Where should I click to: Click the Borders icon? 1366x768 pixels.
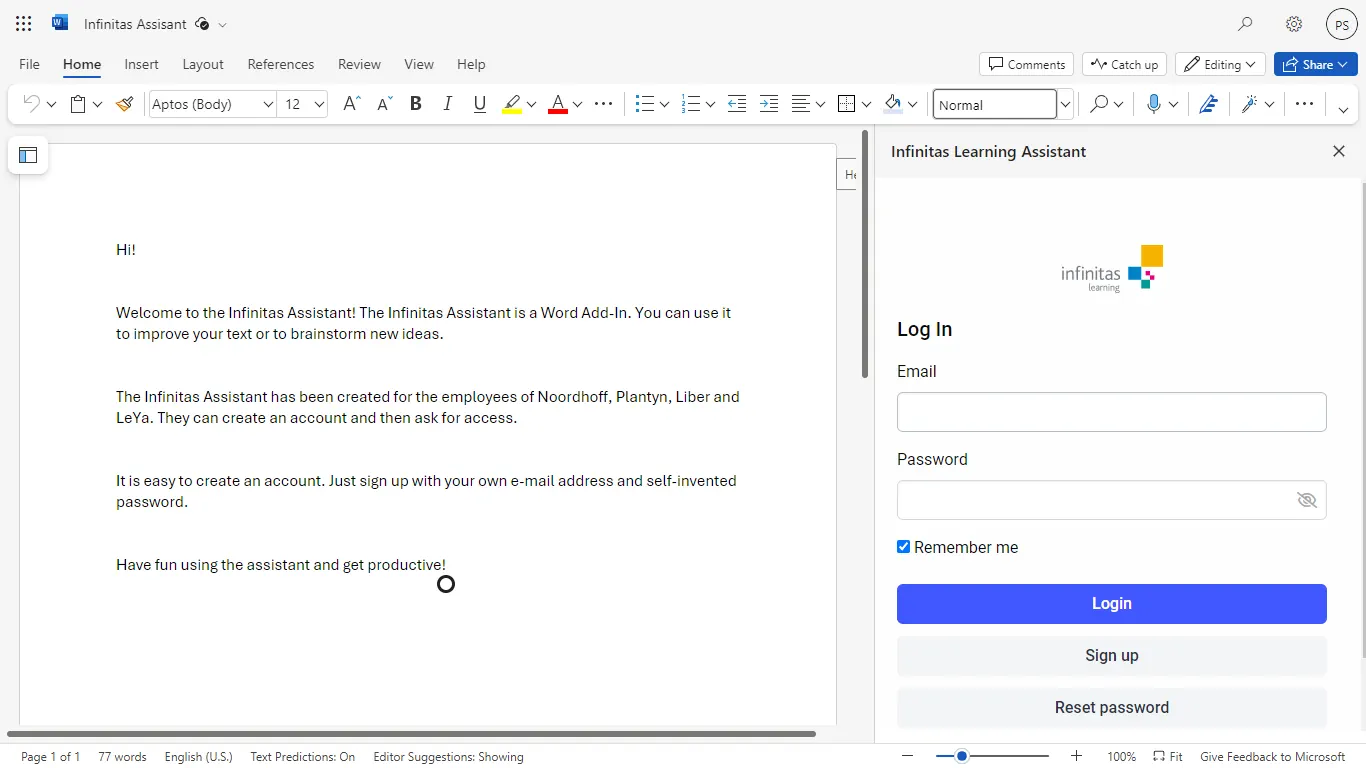[847, 103]
